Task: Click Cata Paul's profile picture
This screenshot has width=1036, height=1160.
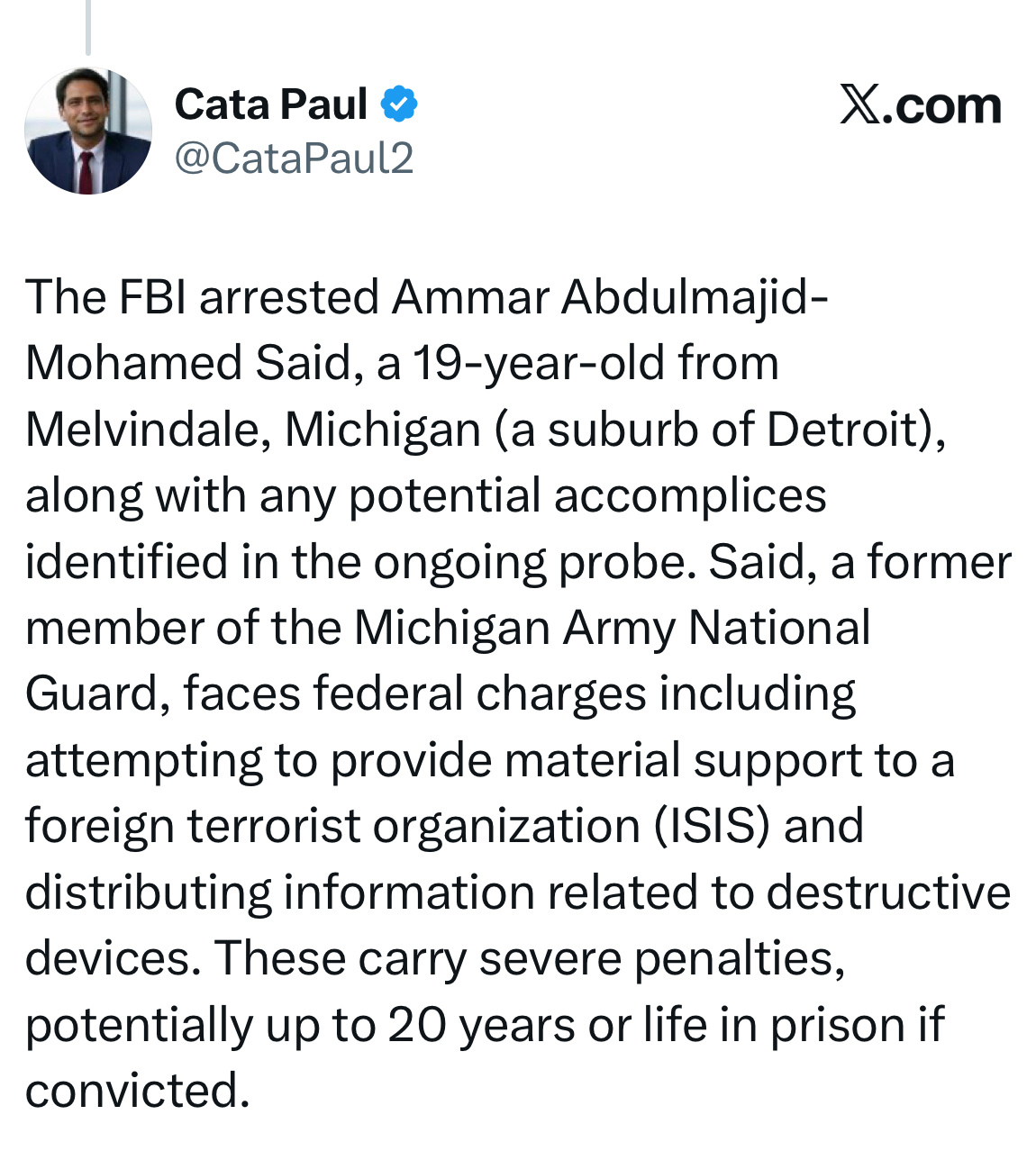Action: point(88,131)
